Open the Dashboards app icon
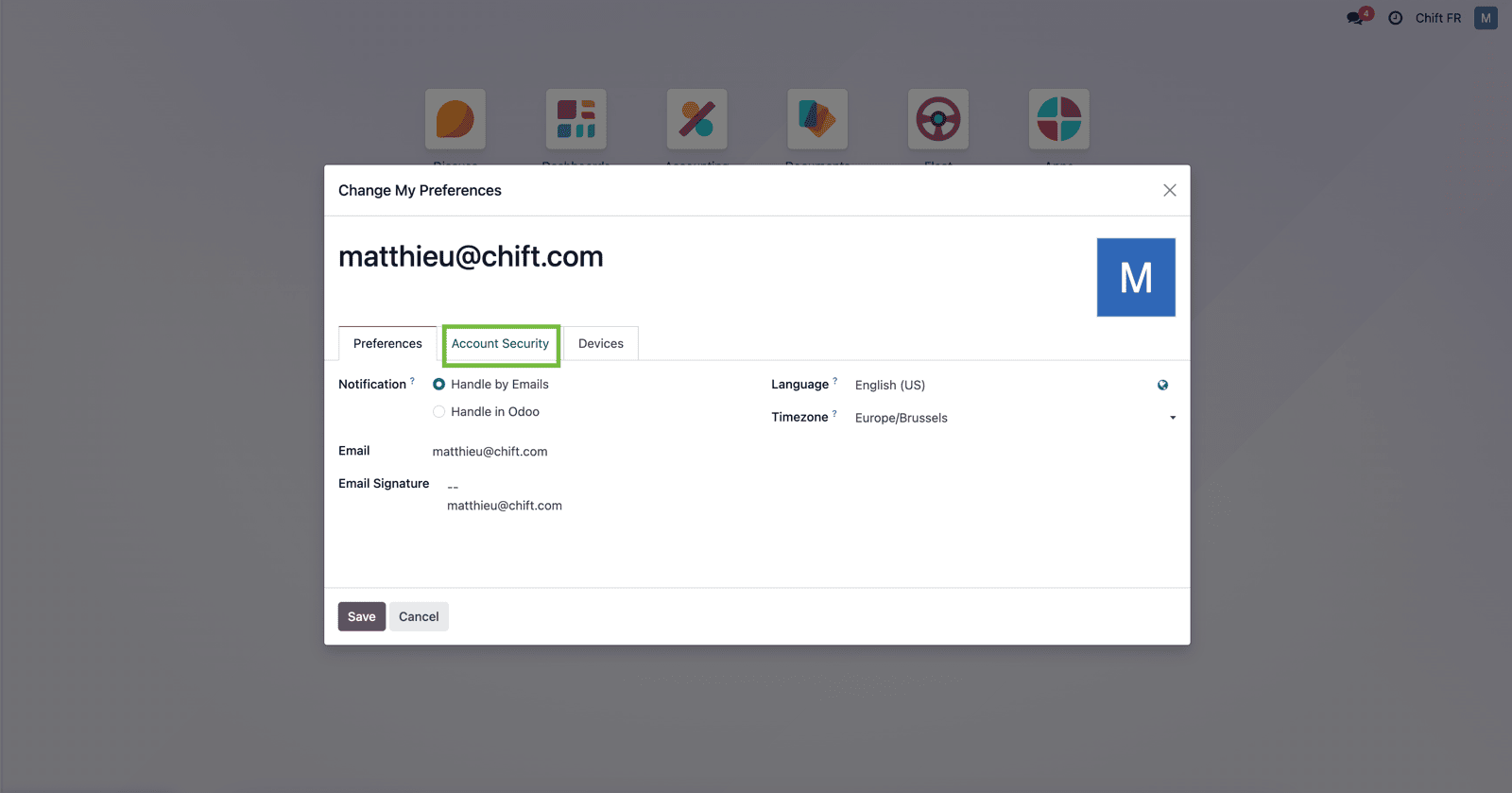1512x793 pixels. 576,119
